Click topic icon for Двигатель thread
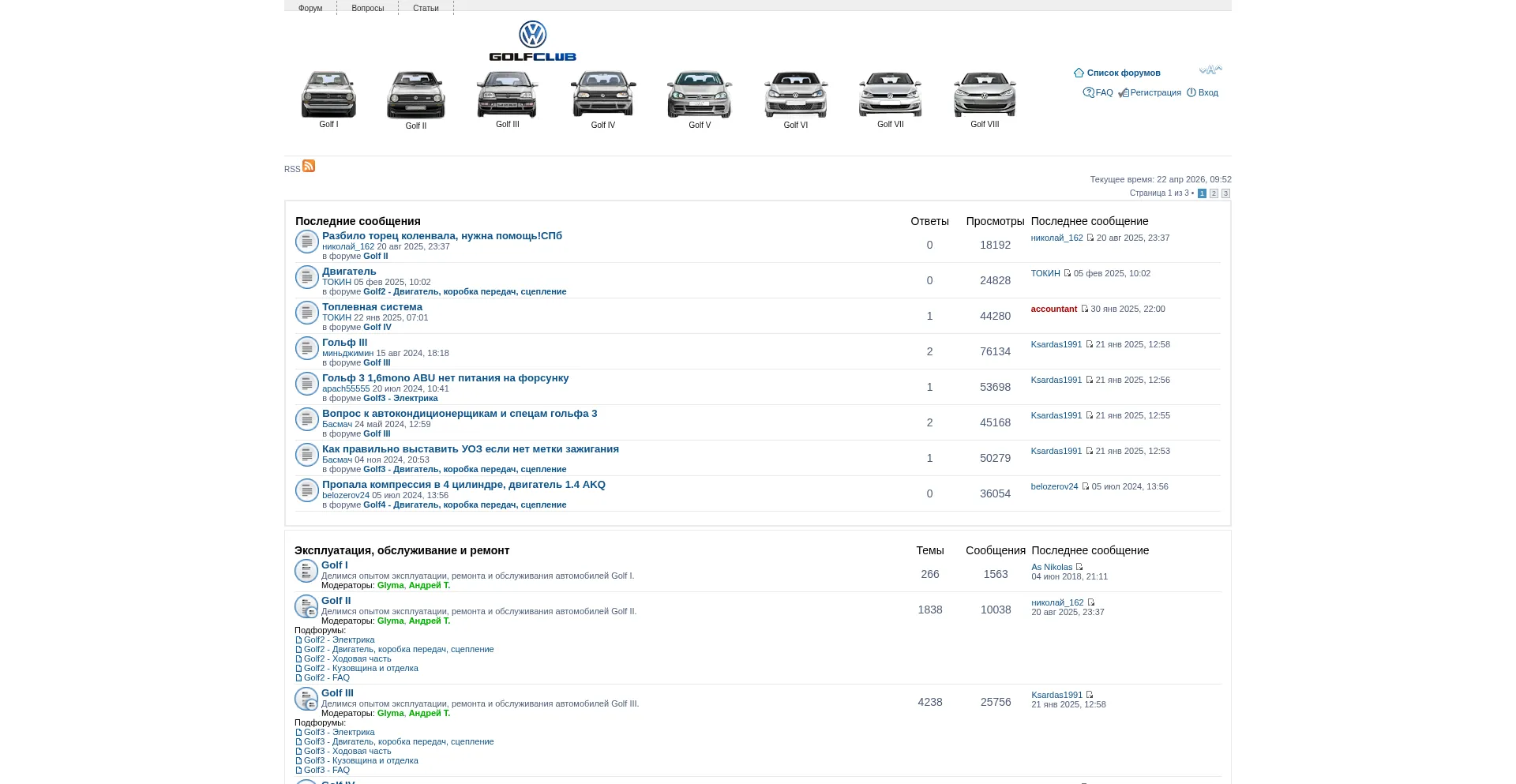This screenshot has height=784, width=1516. [x=306, y=277]
